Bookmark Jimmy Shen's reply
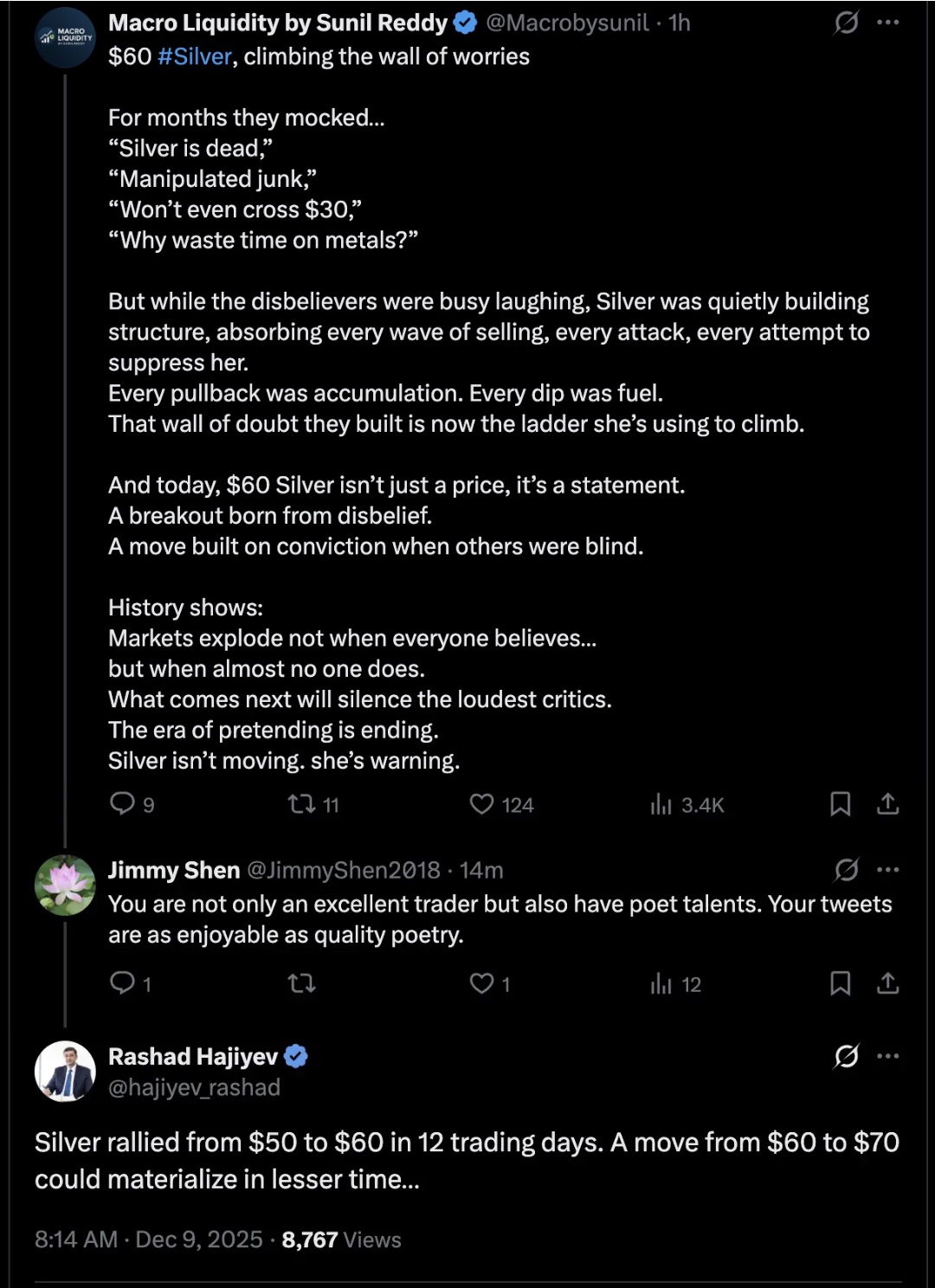 pyautogui.click(x=840, y=983)
